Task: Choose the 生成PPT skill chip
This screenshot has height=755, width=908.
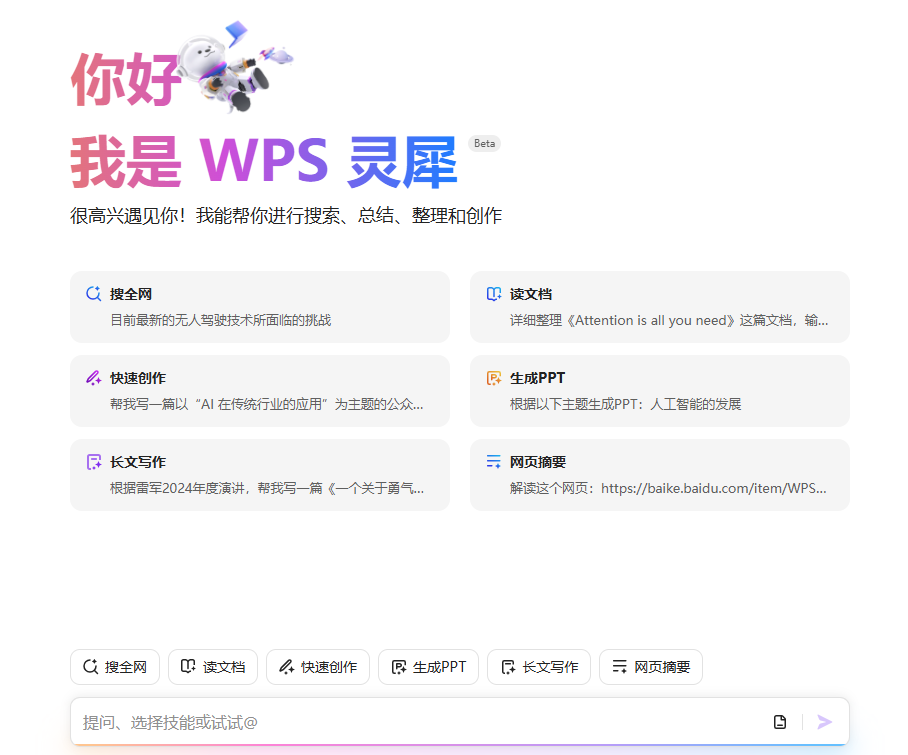Action: click(x=429, y=667)
